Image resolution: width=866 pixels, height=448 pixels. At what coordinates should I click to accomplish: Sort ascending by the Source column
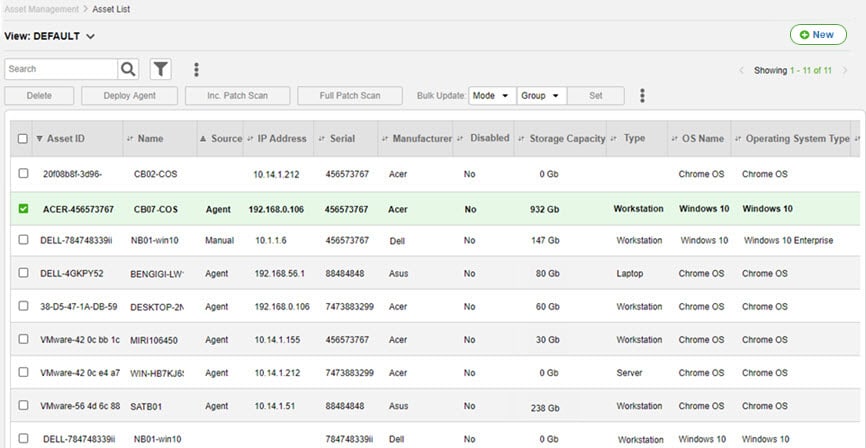(x=221, y=139)
